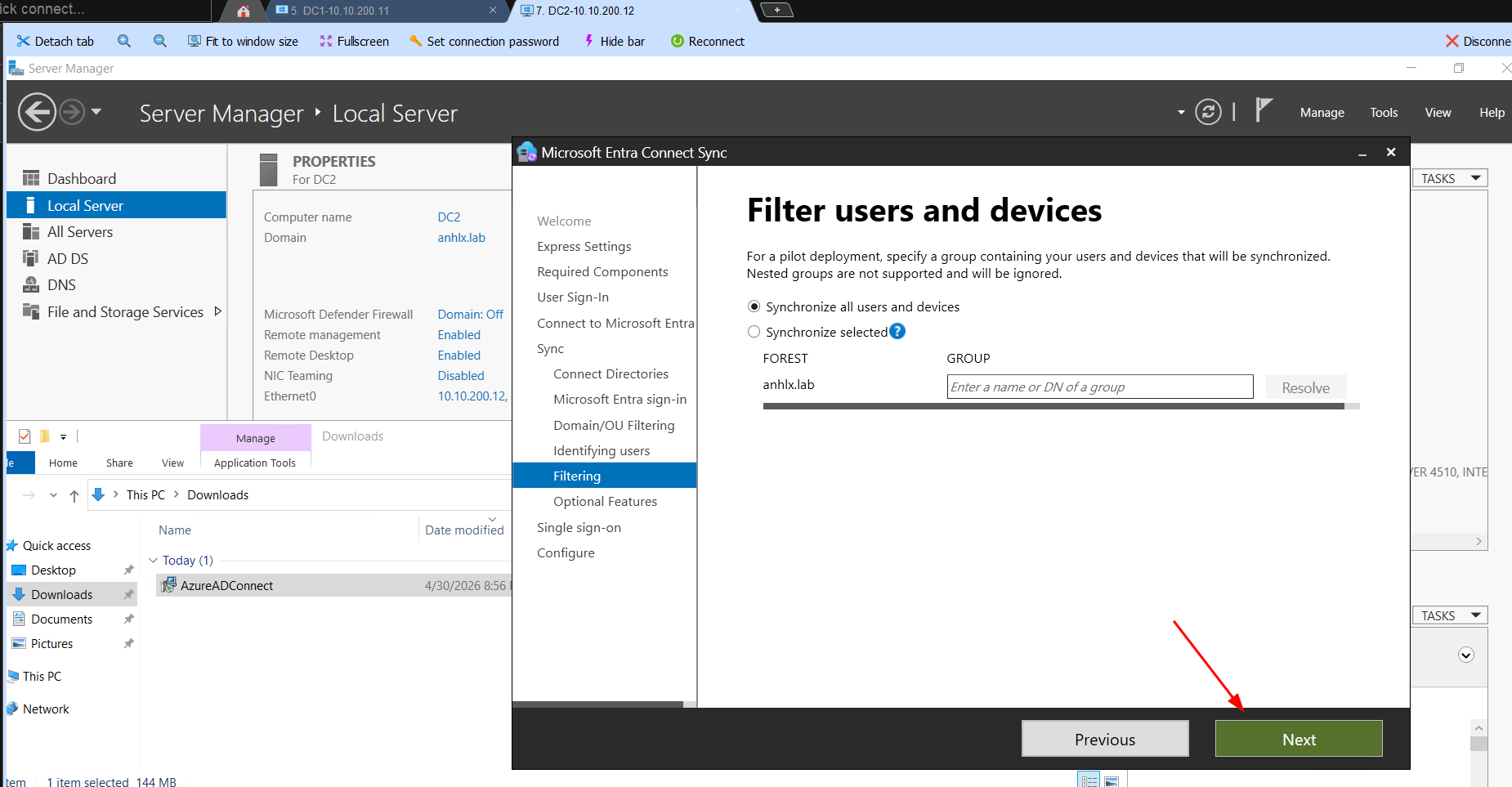Click the wizard horizontal scrollbar under forest list
Screen dimensions: 1512x787
pyautogui.click(x=1053, y=406)
